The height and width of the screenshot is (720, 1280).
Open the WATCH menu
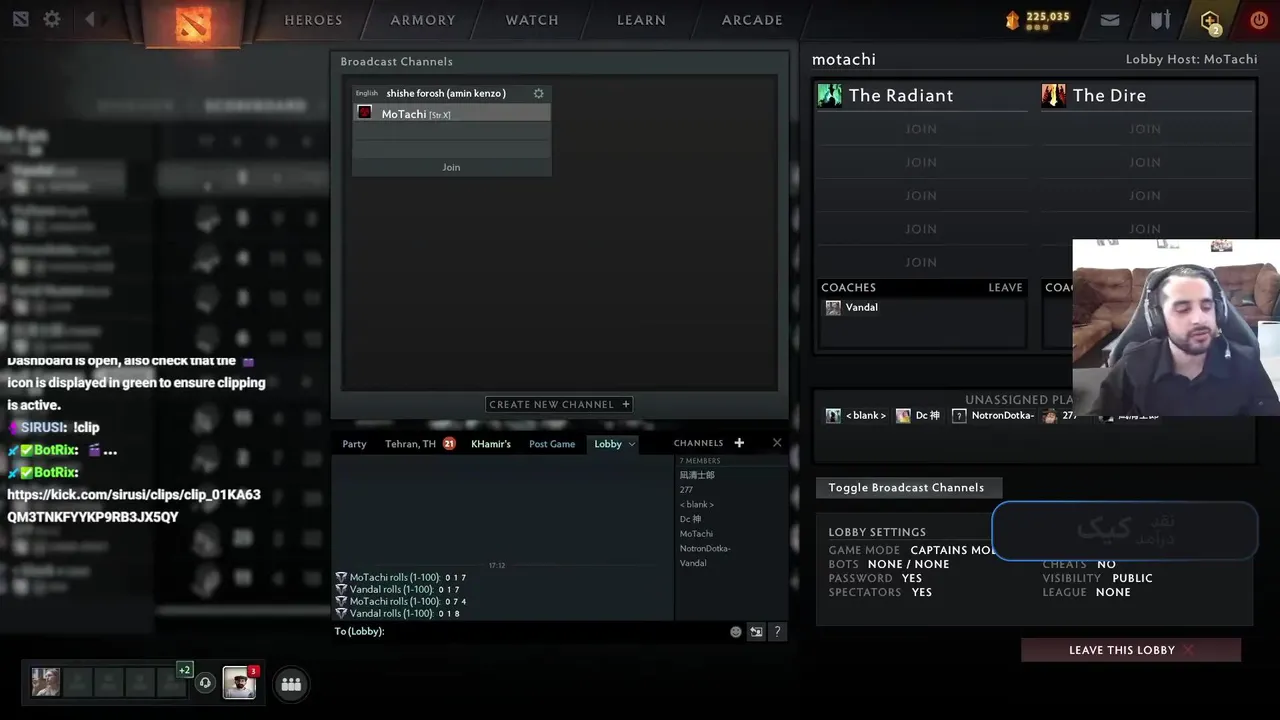pos(532,20)
